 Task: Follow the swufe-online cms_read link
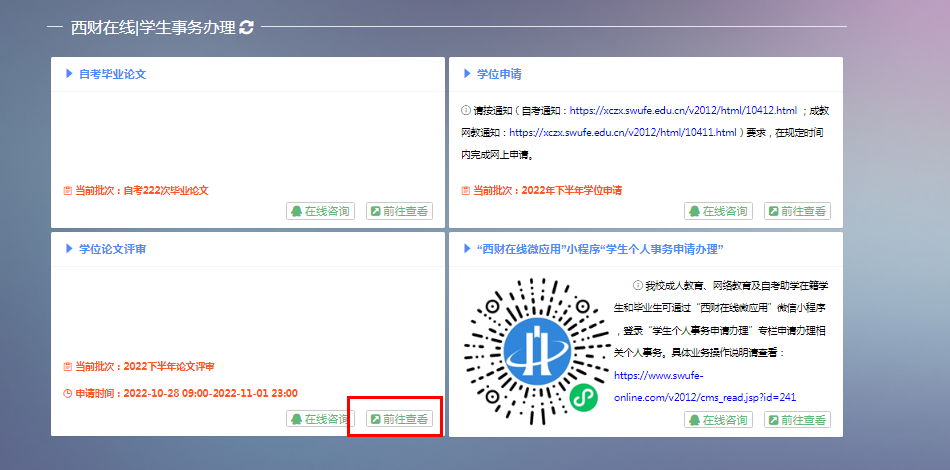click(x=704, y=397)
